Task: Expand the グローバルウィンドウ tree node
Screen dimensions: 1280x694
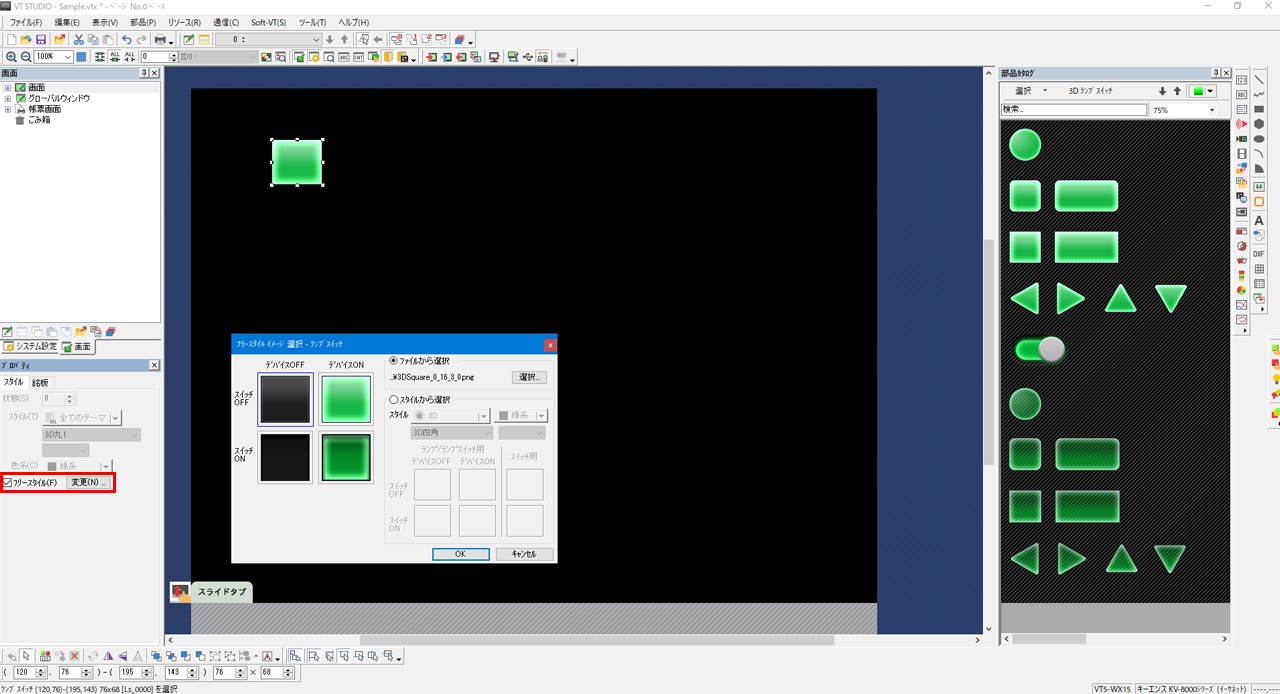Action: click(x=8, y=98)
